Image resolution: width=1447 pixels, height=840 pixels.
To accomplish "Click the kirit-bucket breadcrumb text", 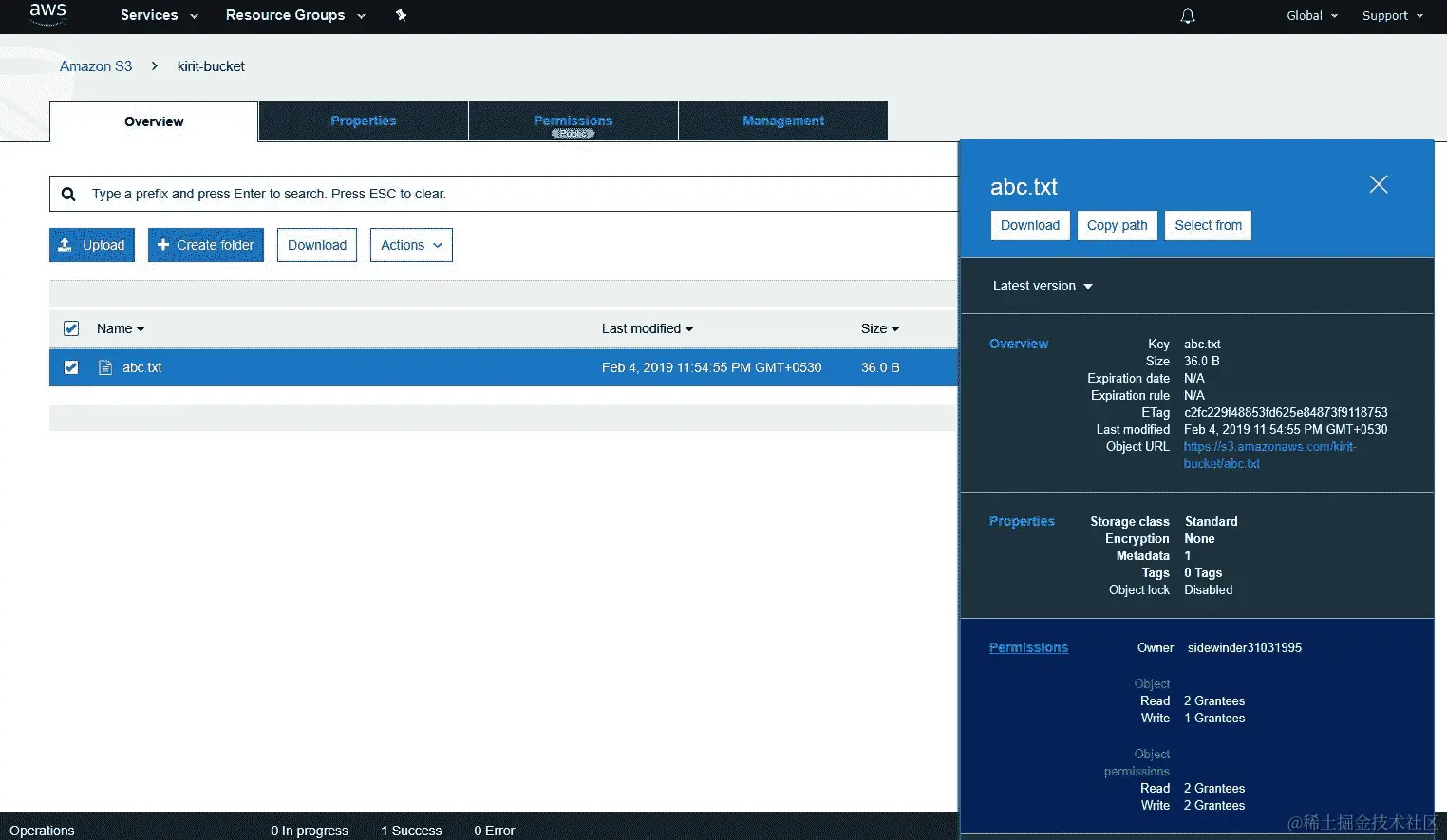I will [211, 66].
